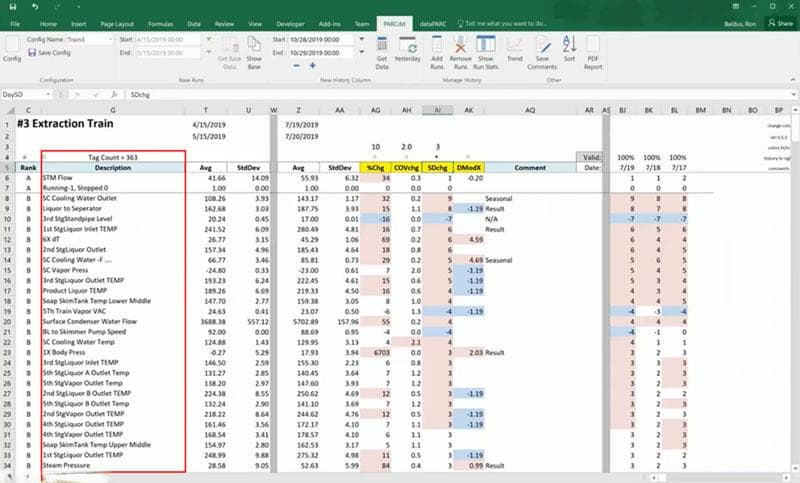Open the Name Box dropdown arrow
The width and height of the screenshot is (800, 483).
click(48, 95)
